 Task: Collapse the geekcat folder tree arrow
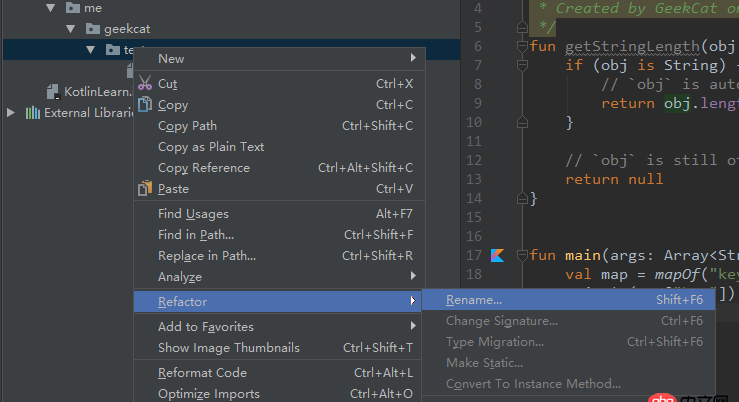coord(70,29)
